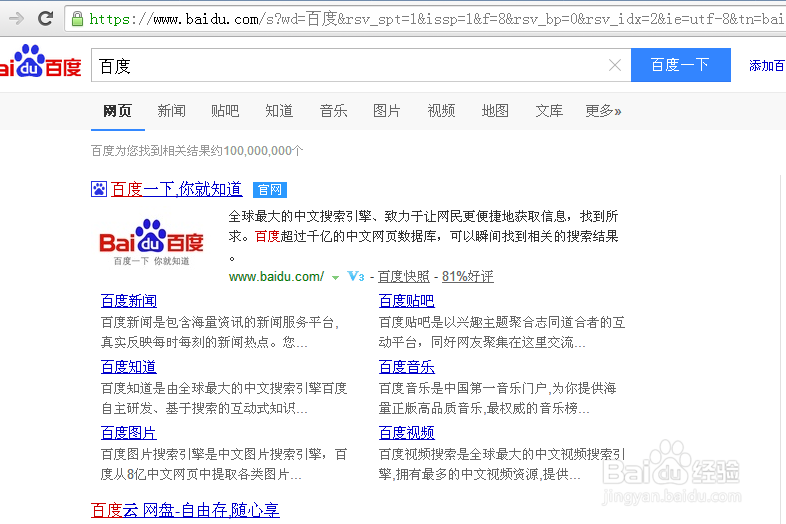Switch to the 图片 tab
Screen dimensions: 786x524
tap(387, 111)
